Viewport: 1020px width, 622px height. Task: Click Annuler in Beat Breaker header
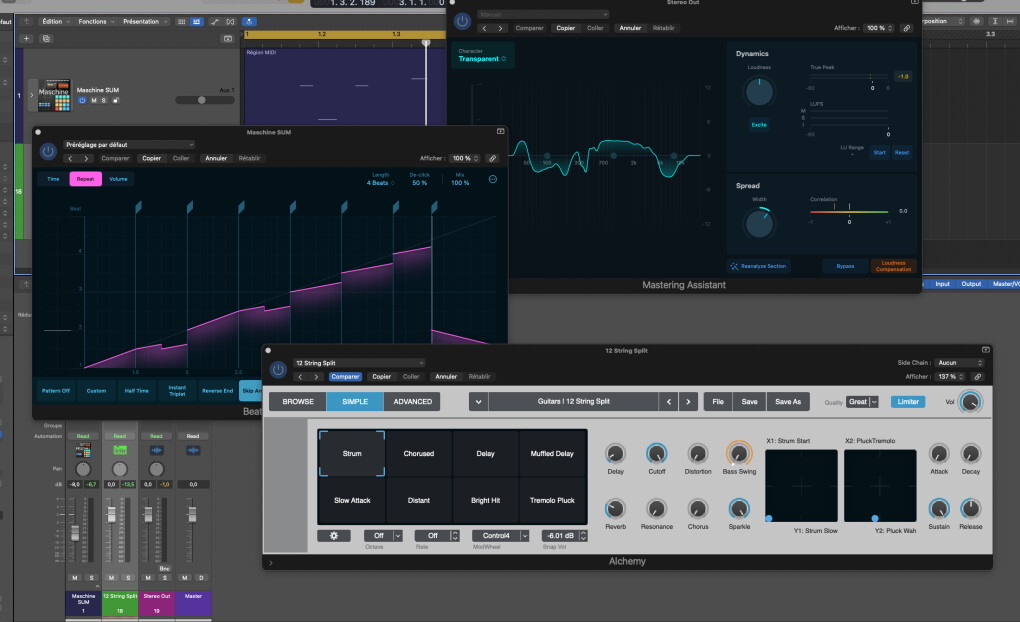[216, 158]
